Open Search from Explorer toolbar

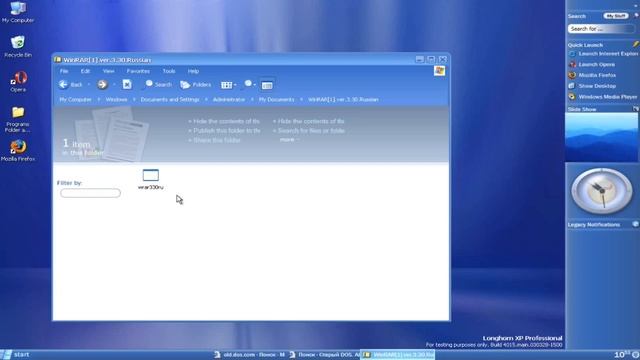[x=158, y=84]
